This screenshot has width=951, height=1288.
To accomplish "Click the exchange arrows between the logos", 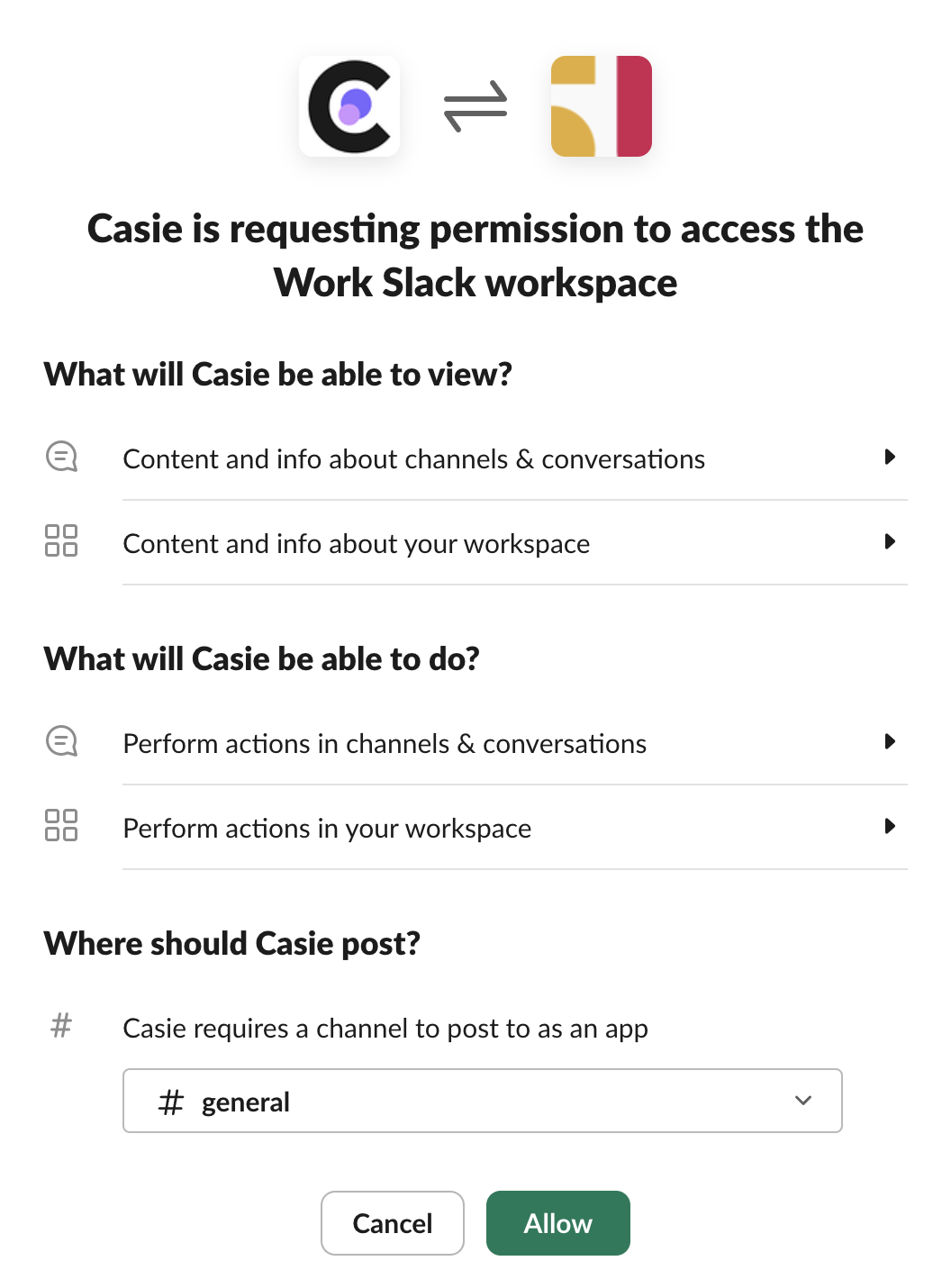I will tap(475, 106).
